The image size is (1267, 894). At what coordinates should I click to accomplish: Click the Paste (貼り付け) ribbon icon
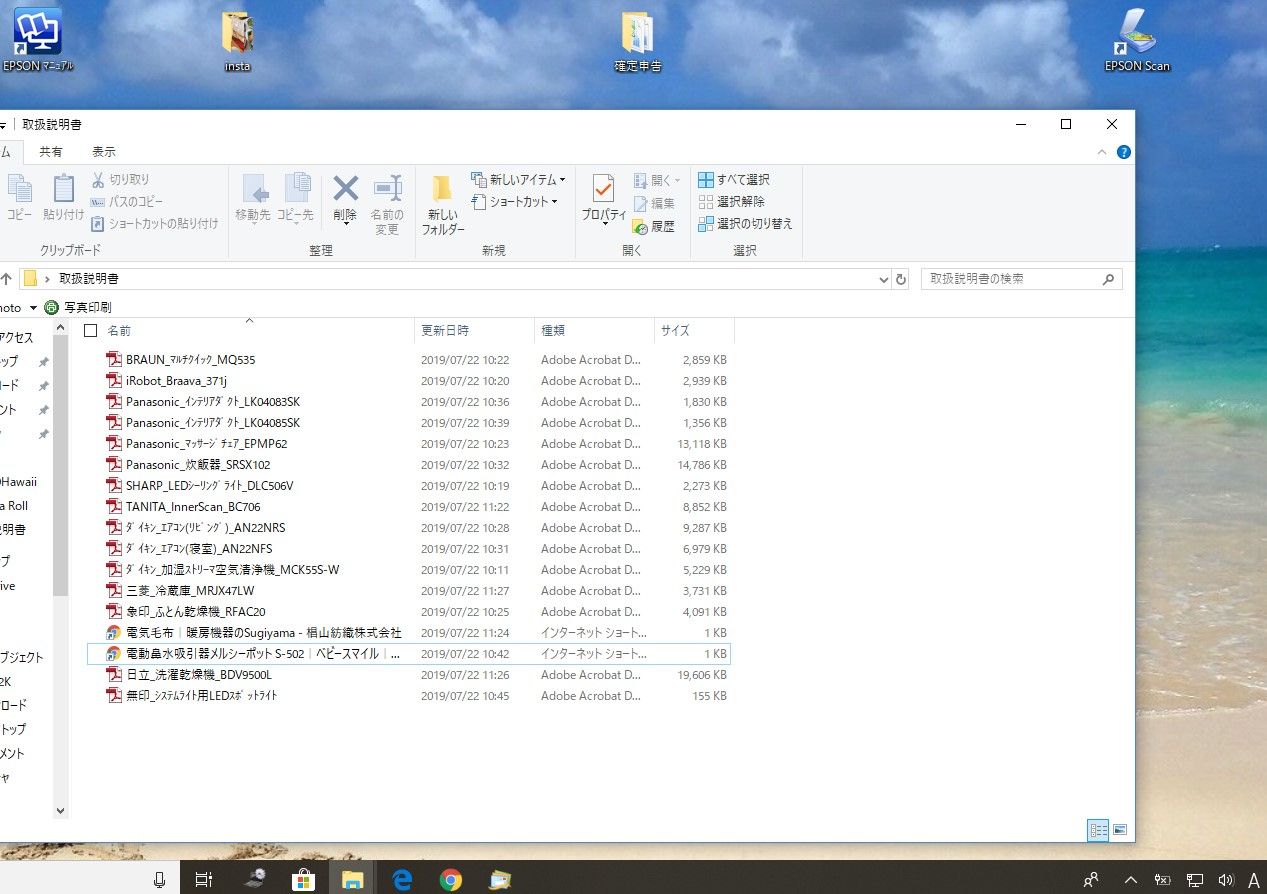pyautogui.click(x=64, y=189)
